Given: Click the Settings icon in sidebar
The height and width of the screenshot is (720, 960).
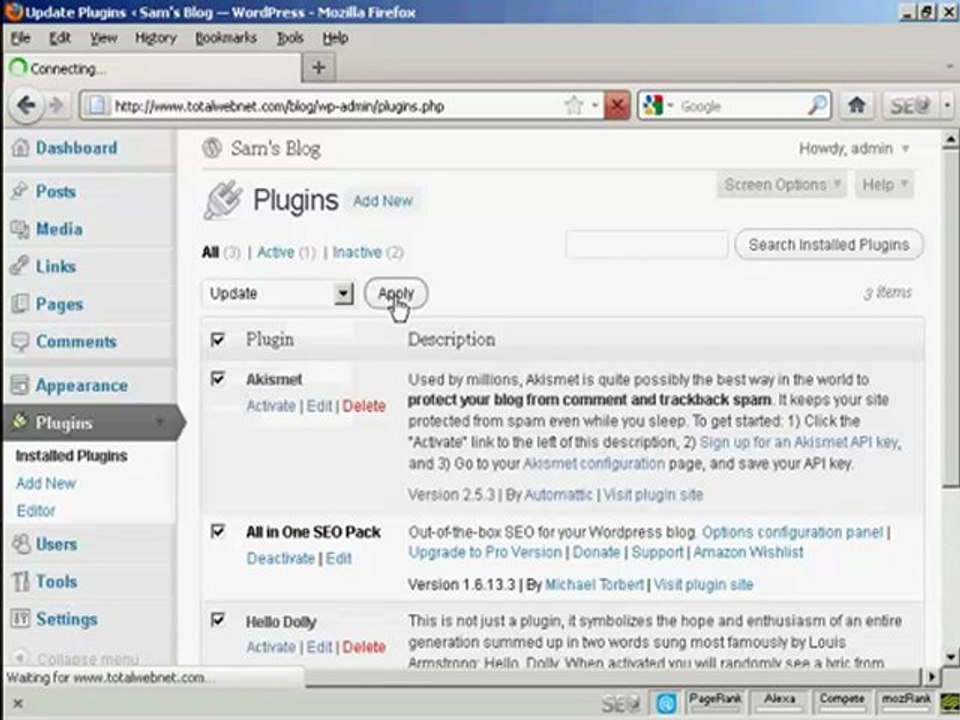Looking at the screenshot, I should 21,619.
